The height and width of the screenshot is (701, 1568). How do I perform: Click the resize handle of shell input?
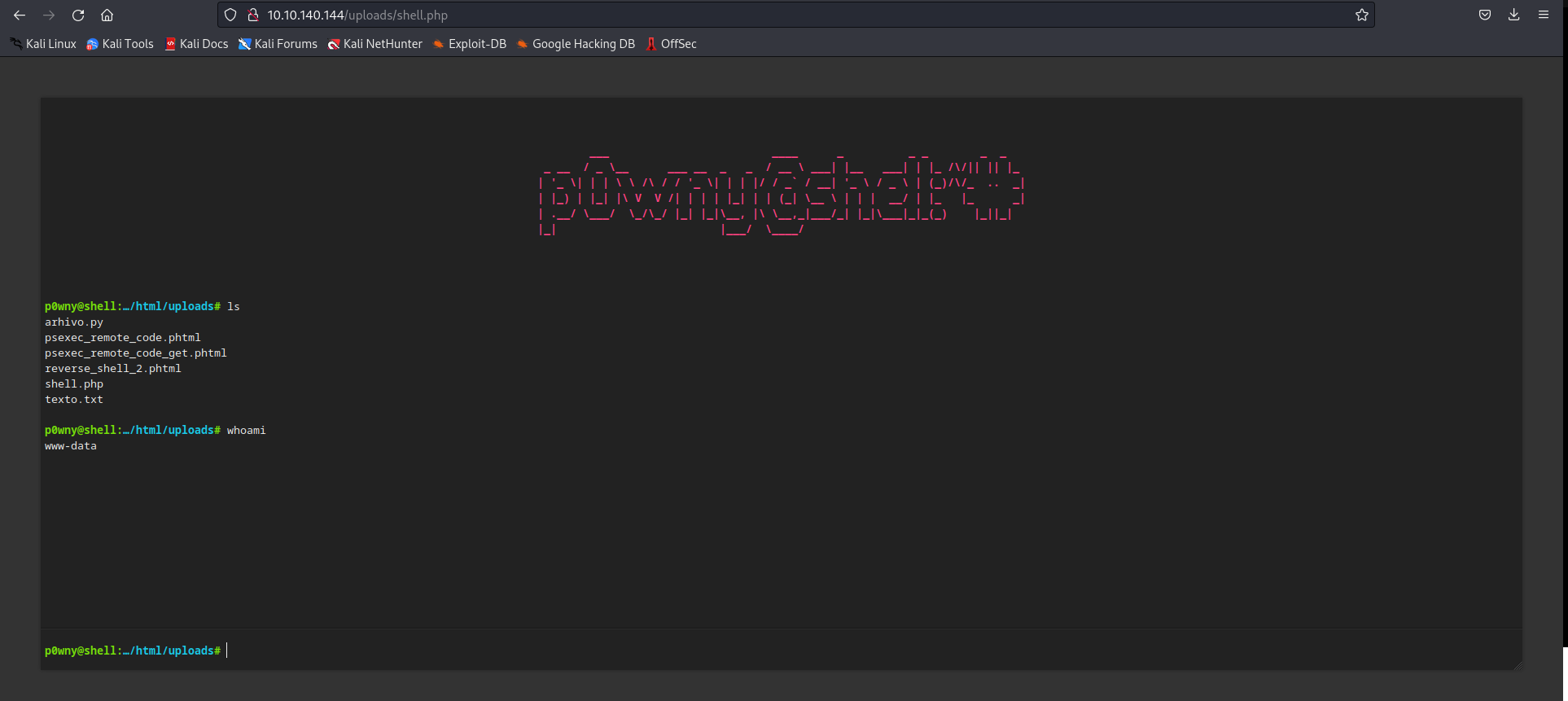(x=1517, y=665)
